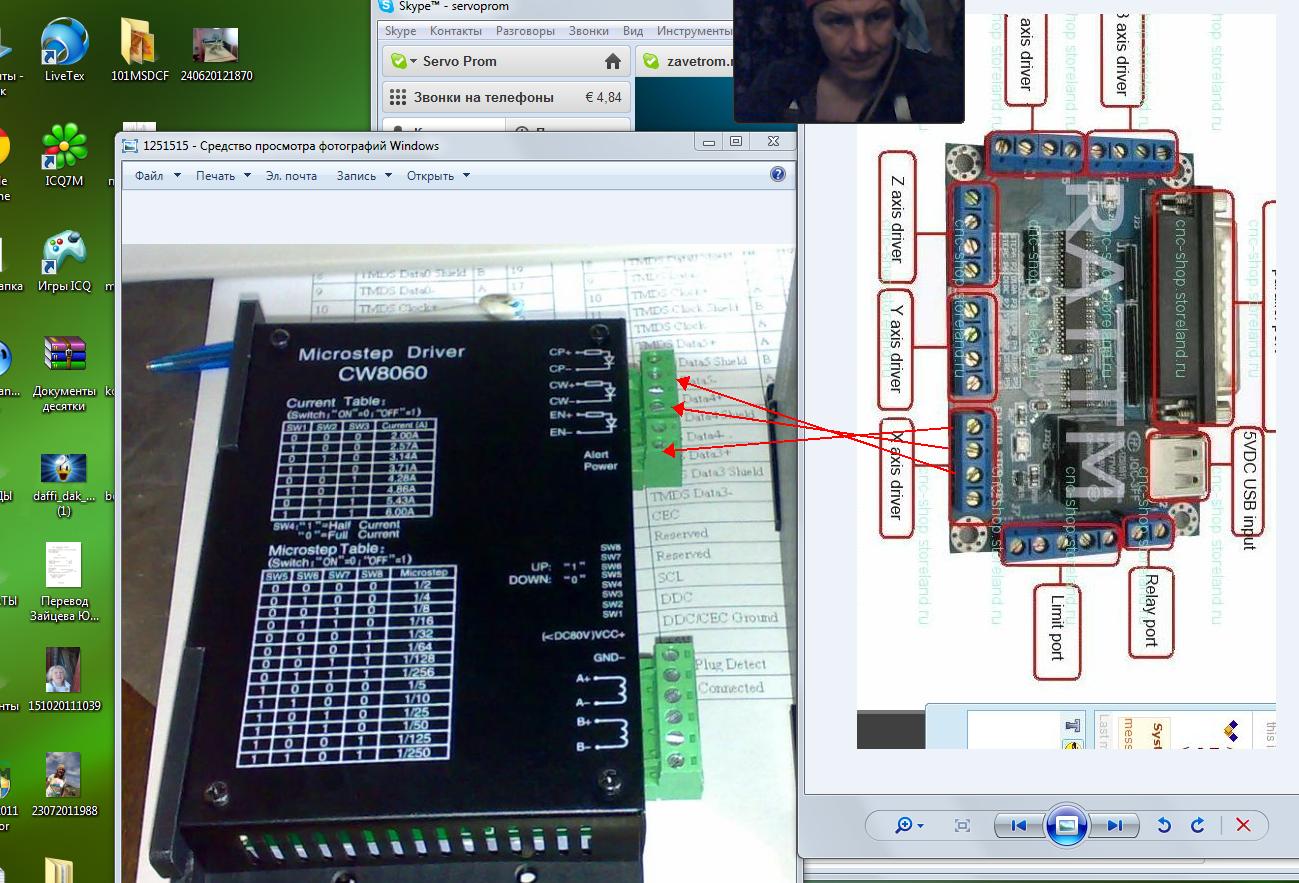Launch the Игры ICQ shortcut
Screen dimensions: 1299x883
coord(65,260)
